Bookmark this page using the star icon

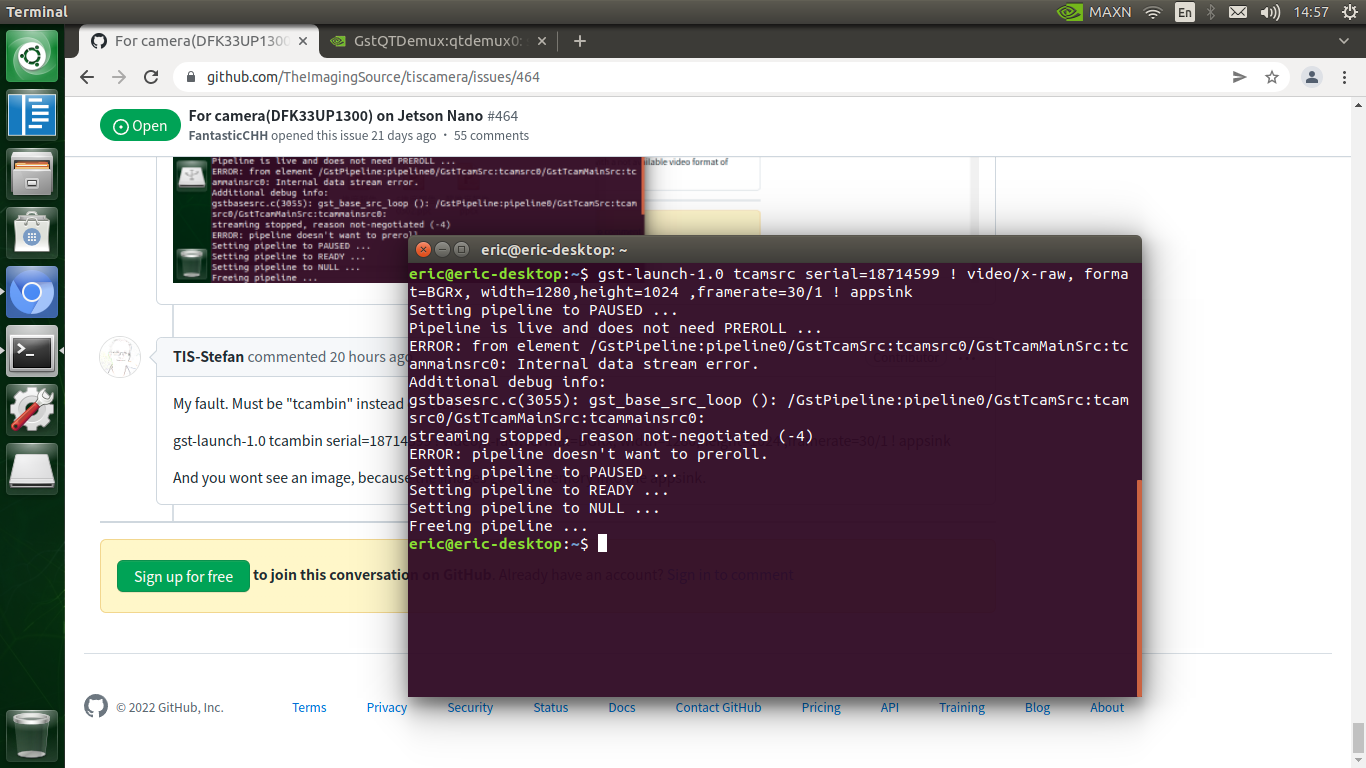pyautogui.click(x=1272, y=76)
